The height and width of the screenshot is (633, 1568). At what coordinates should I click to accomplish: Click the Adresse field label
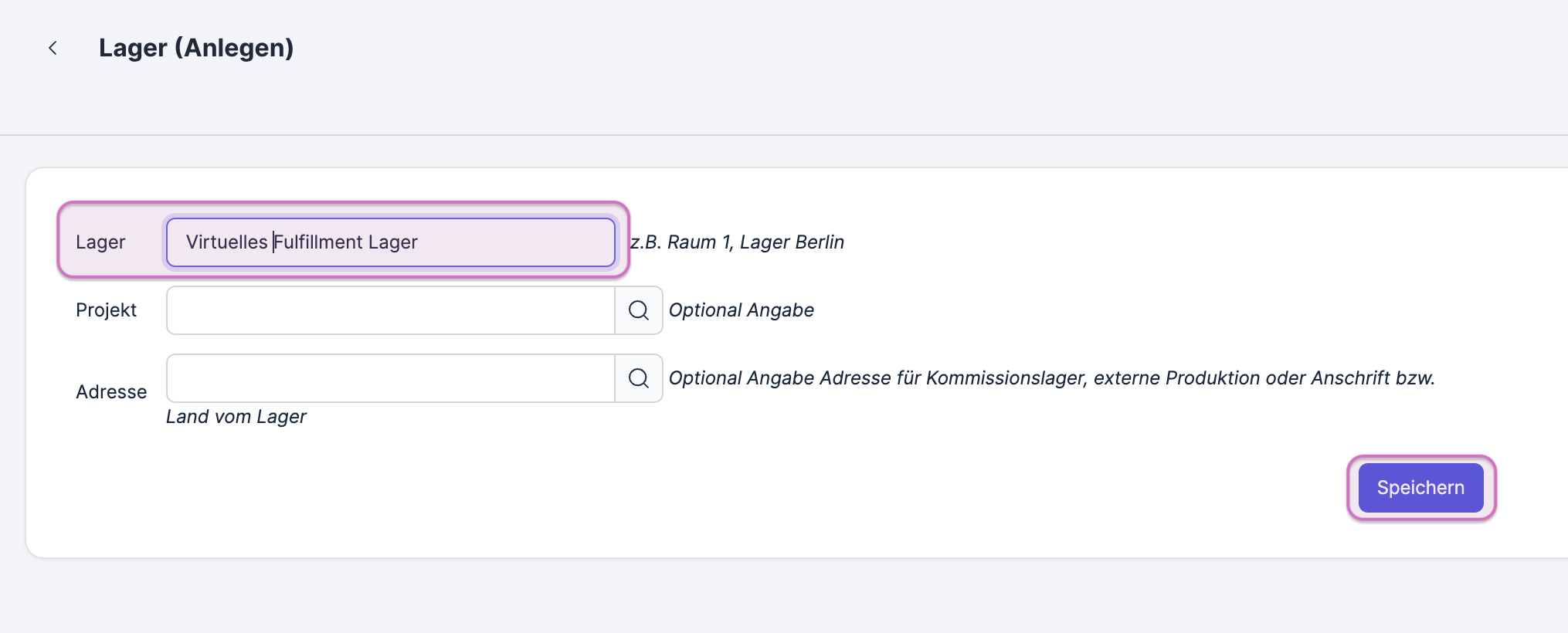coord(111,392)
